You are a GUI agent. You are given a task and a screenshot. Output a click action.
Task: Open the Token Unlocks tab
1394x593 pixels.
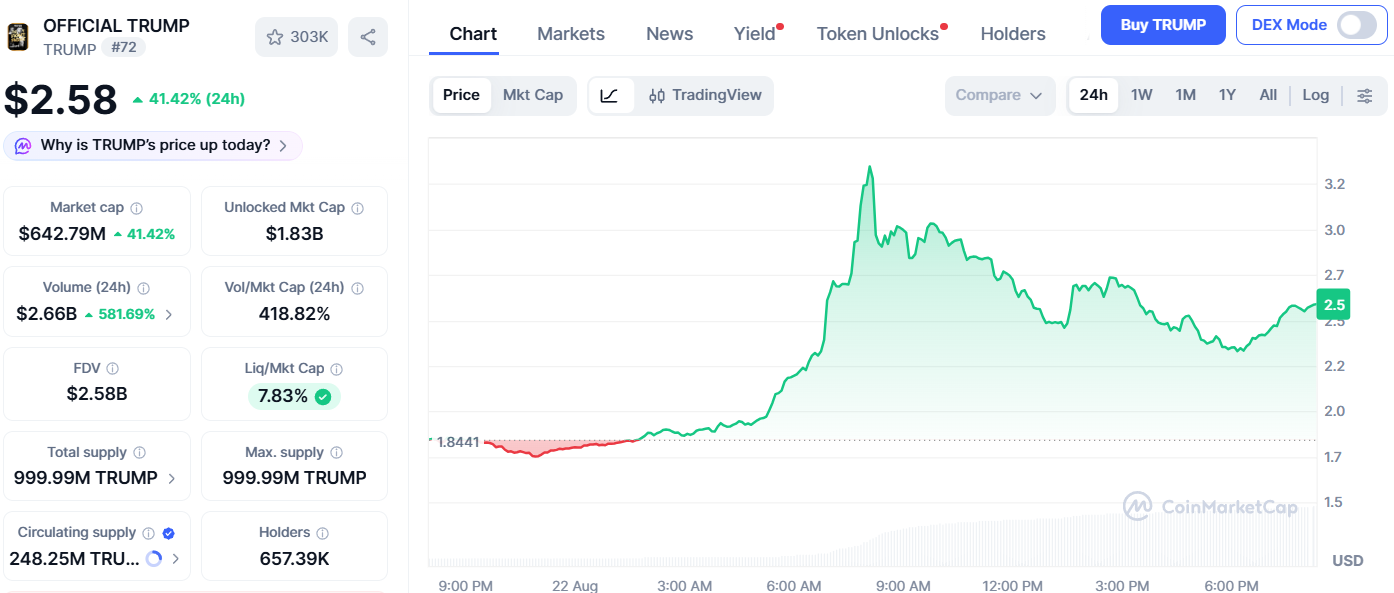click(x=878, y=34)
